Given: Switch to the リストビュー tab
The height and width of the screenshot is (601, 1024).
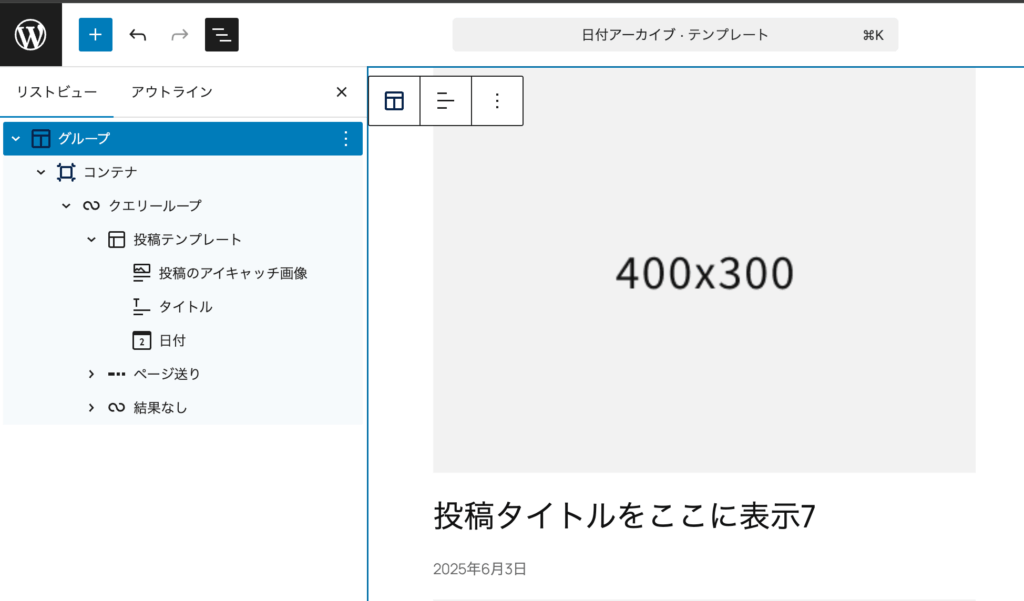Looking at the screenshot, I should (57, 92).
